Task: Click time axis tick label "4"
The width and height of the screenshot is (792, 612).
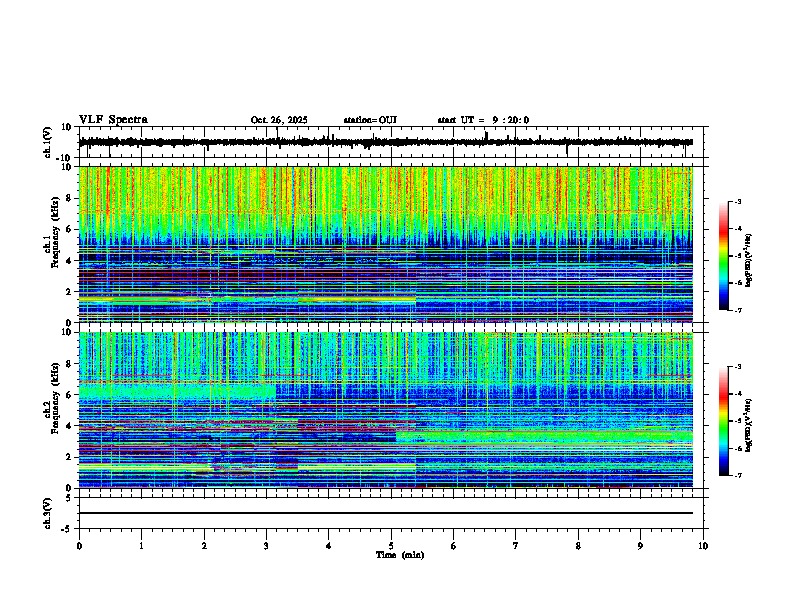Action: coord(329,546)
